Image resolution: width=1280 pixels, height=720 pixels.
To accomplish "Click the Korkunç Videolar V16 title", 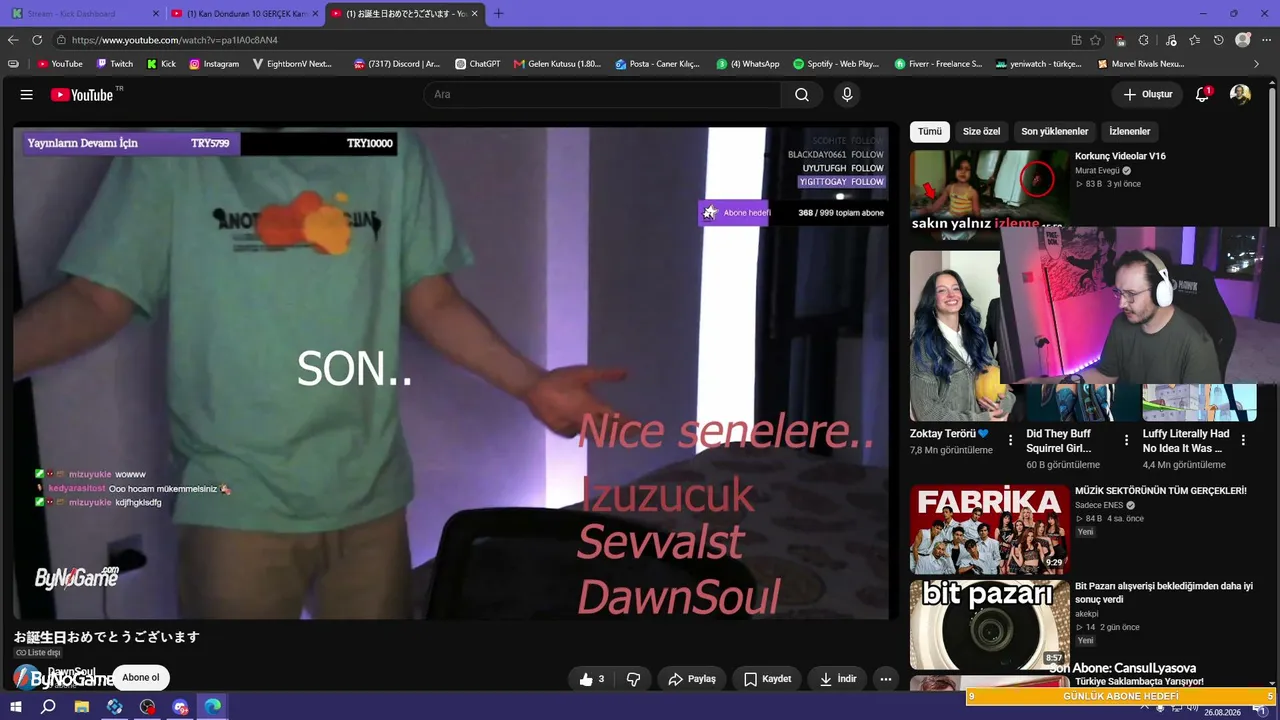I will coord(1120,156).
